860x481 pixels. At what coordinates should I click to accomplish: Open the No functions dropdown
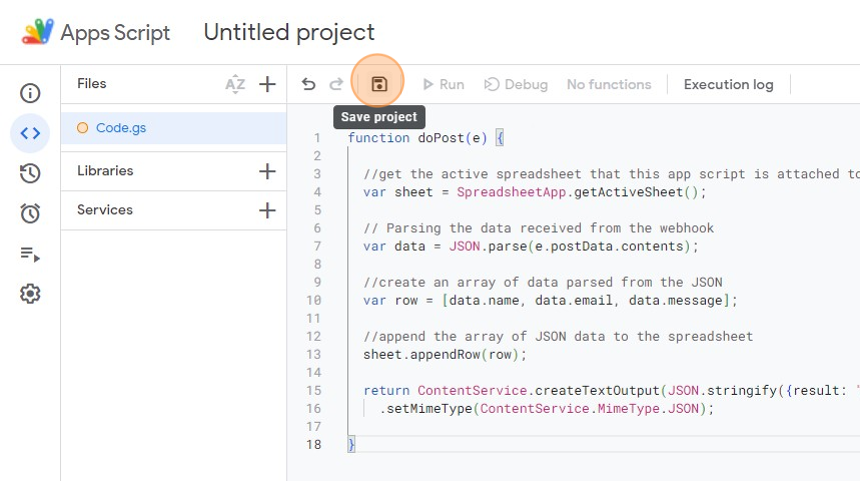coord(608,85)
